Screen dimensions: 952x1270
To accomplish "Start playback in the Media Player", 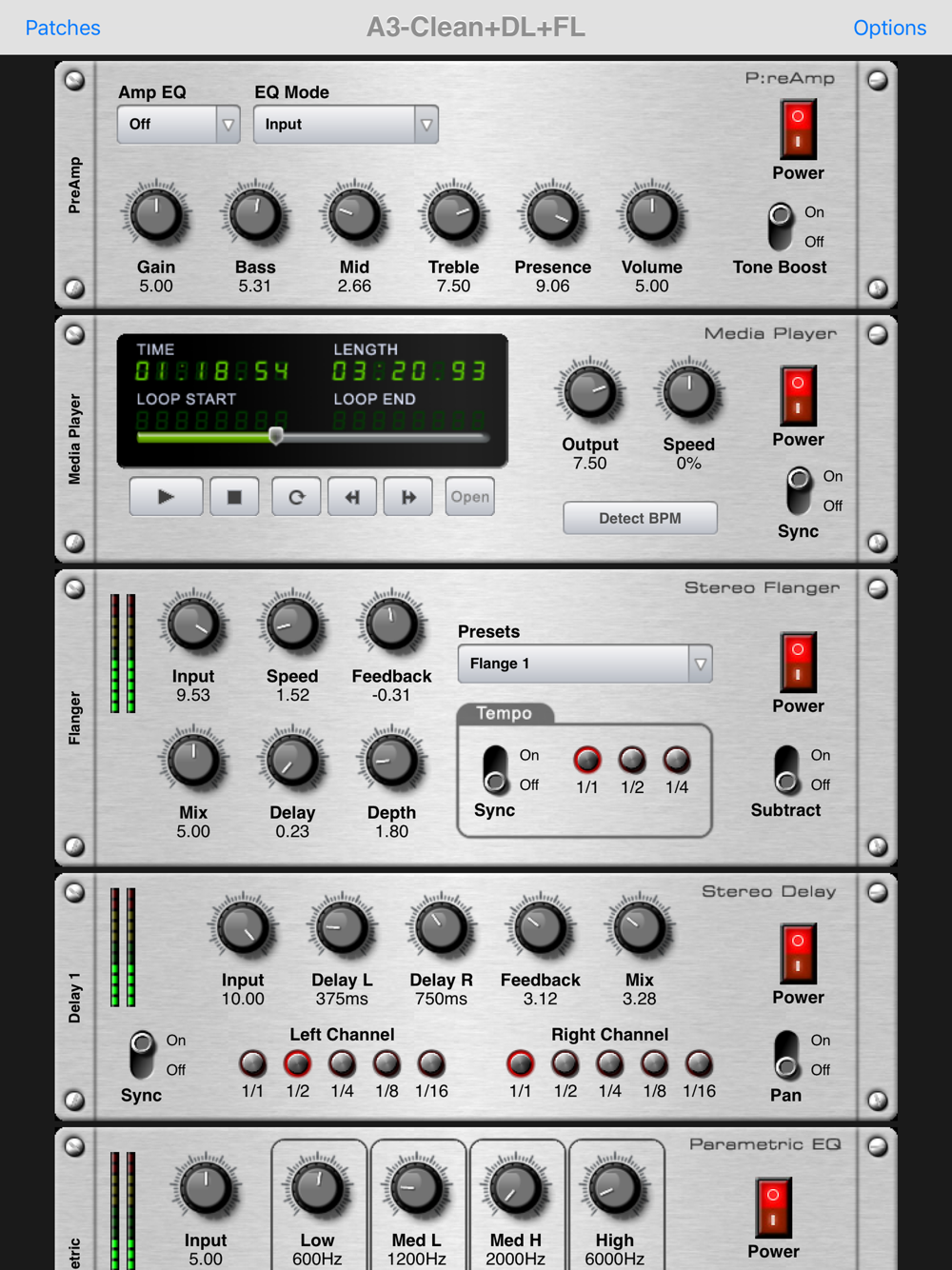I will coord(166,497).
